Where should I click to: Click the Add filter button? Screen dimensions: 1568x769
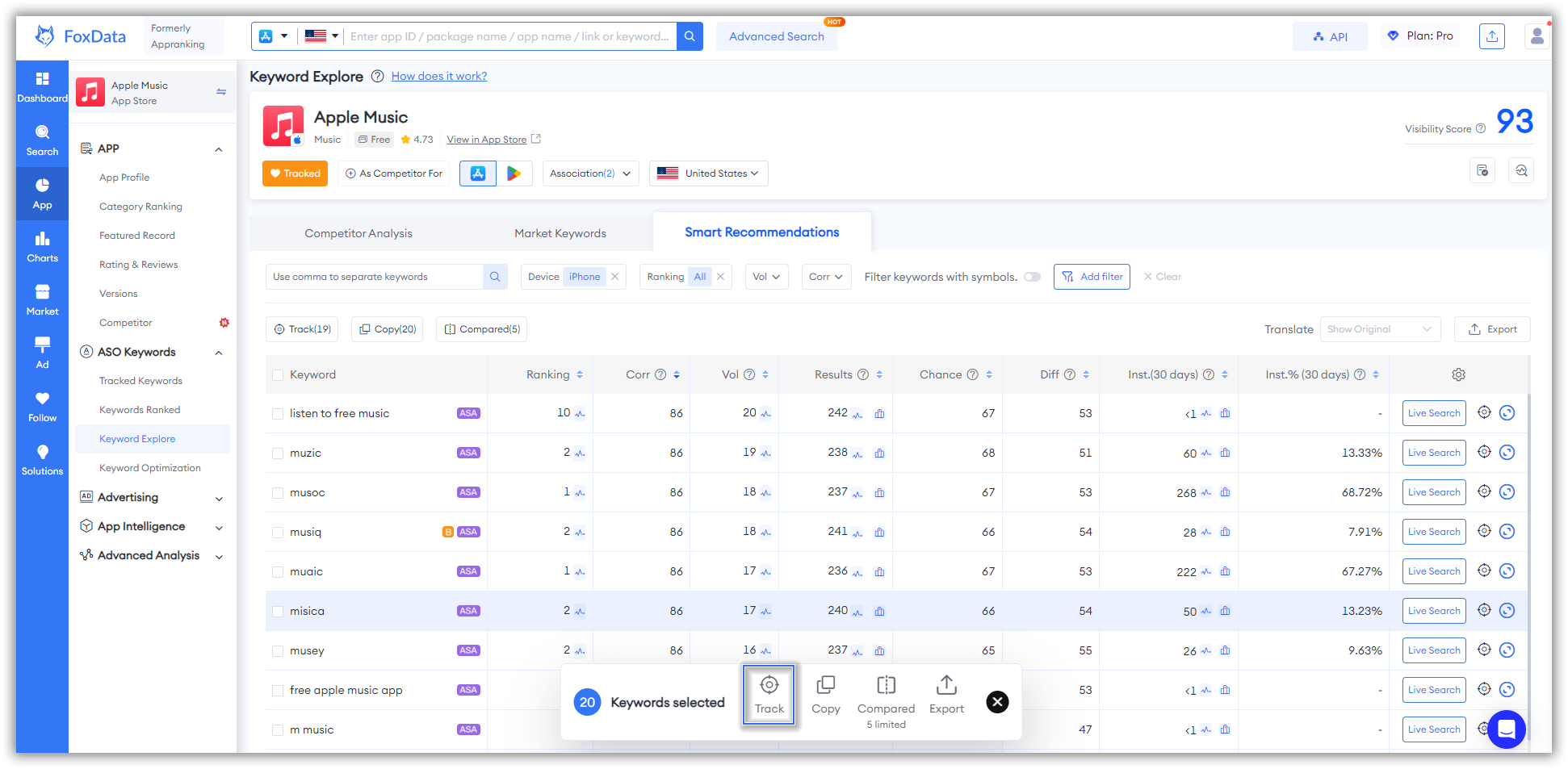(1092, 277)
